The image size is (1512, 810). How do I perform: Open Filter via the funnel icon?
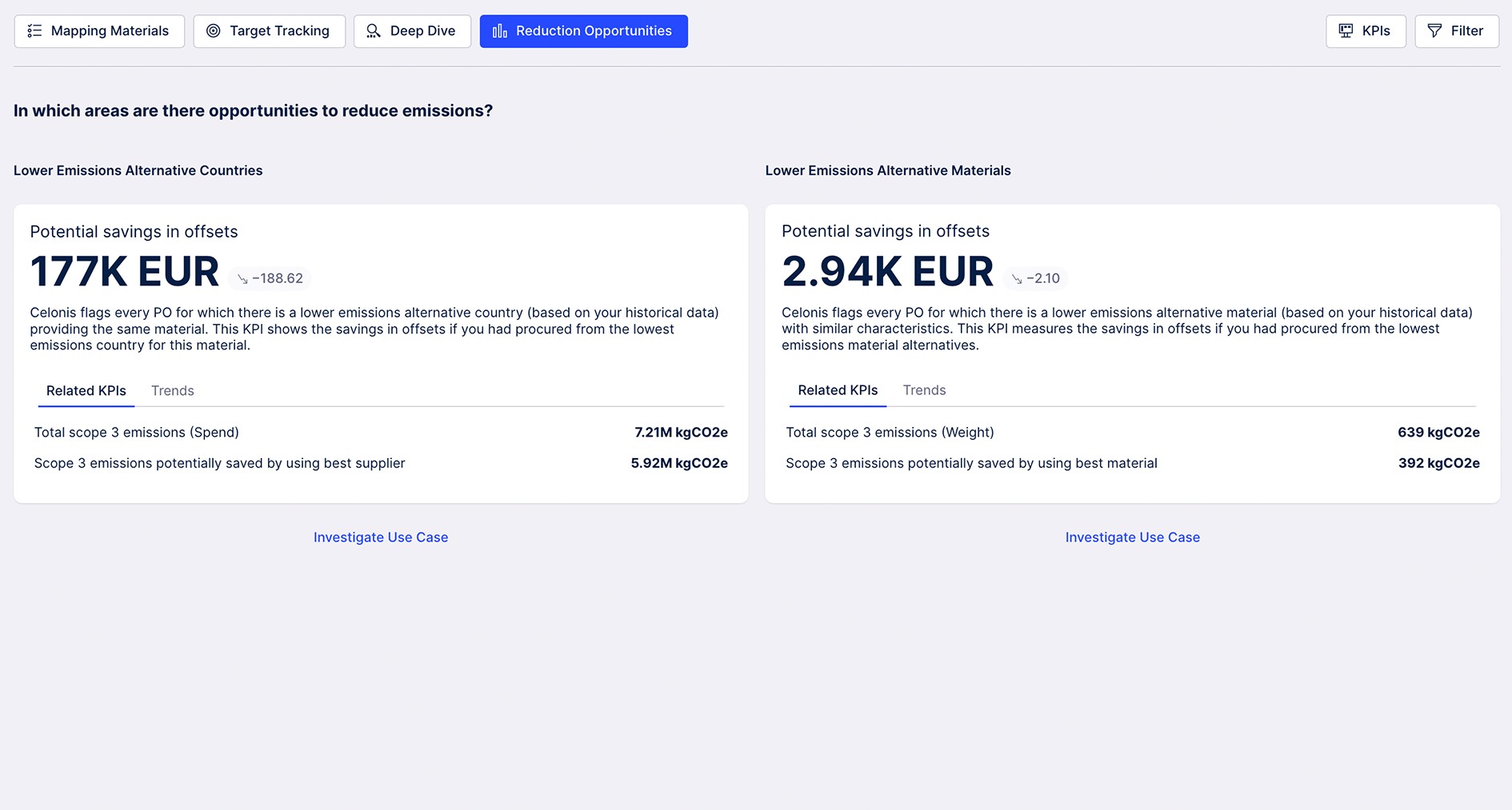(1435, 31)
